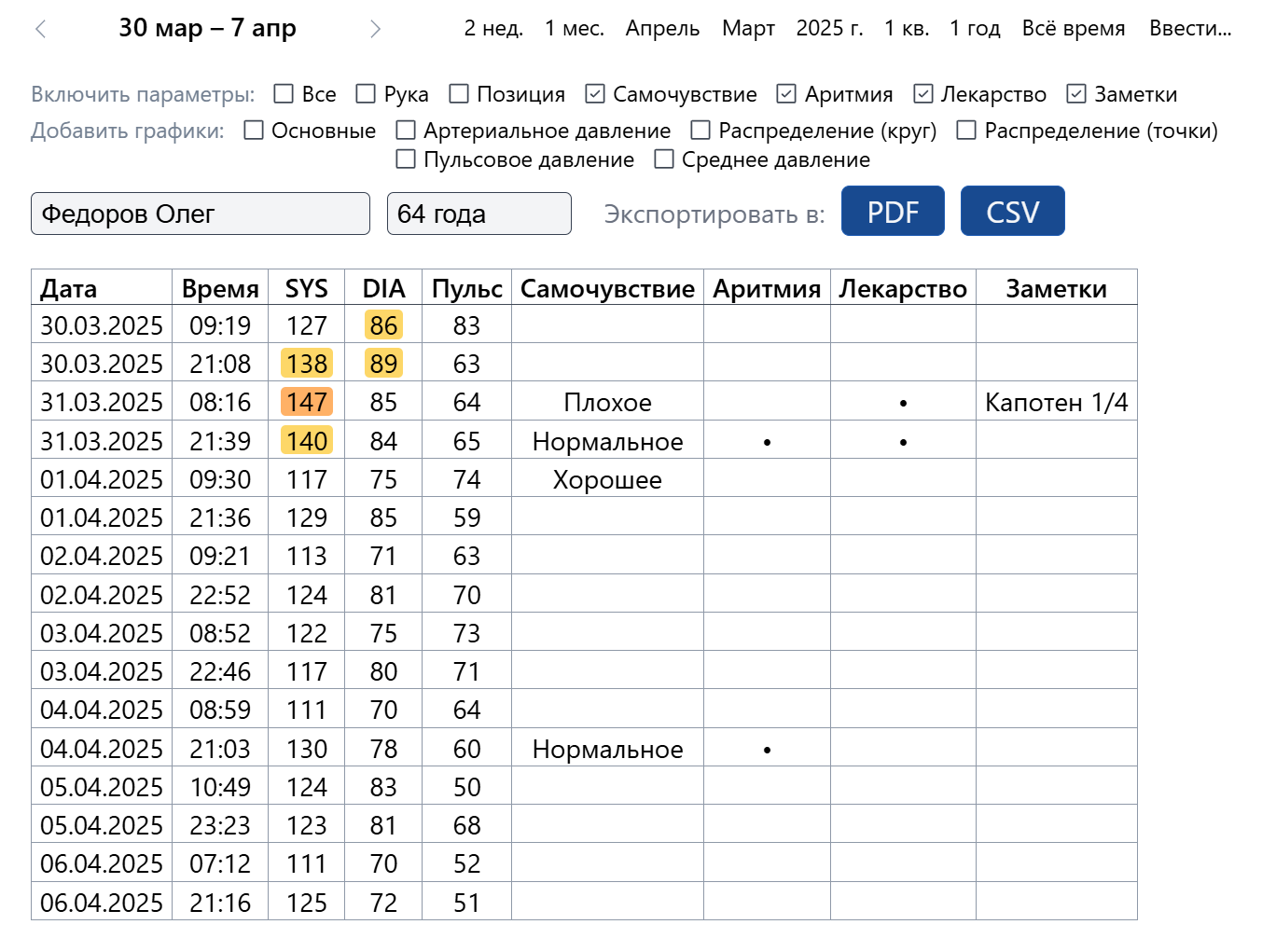Image resolution: width=1262 pixels, height=952 pixels.
Task: Enable the "Позиция" parameter
Action: [458, 93]
